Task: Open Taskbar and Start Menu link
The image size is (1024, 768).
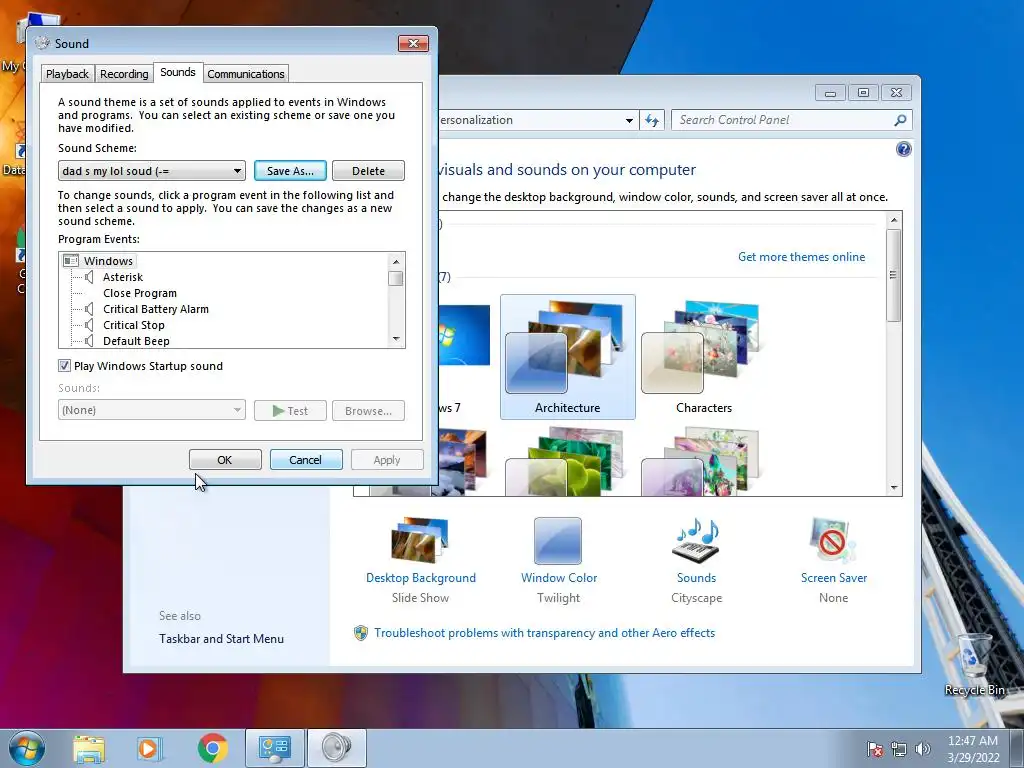Action: (221, 639)
